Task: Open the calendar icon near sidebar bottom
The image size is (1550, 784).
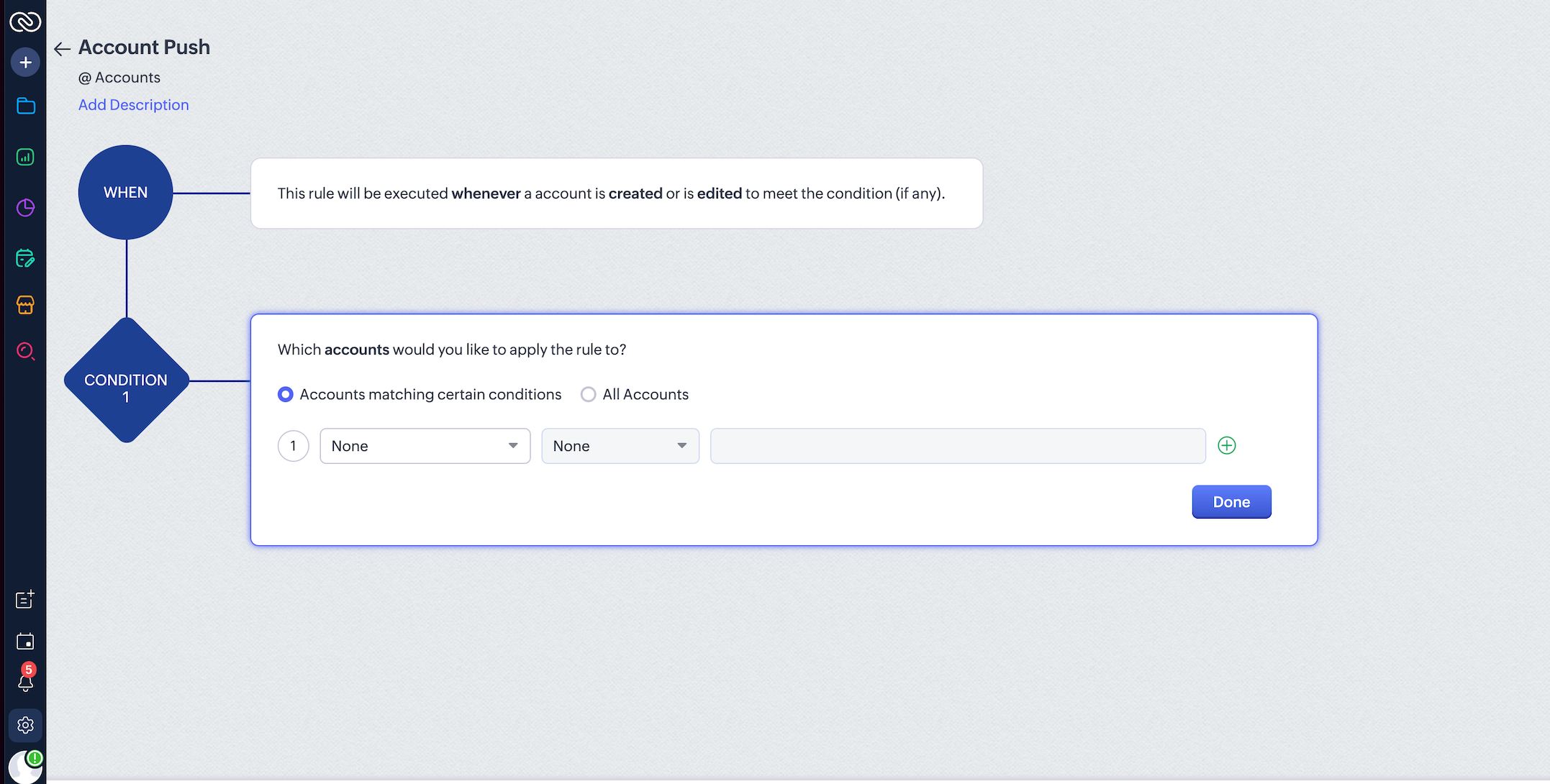Action: coord(25,641)
